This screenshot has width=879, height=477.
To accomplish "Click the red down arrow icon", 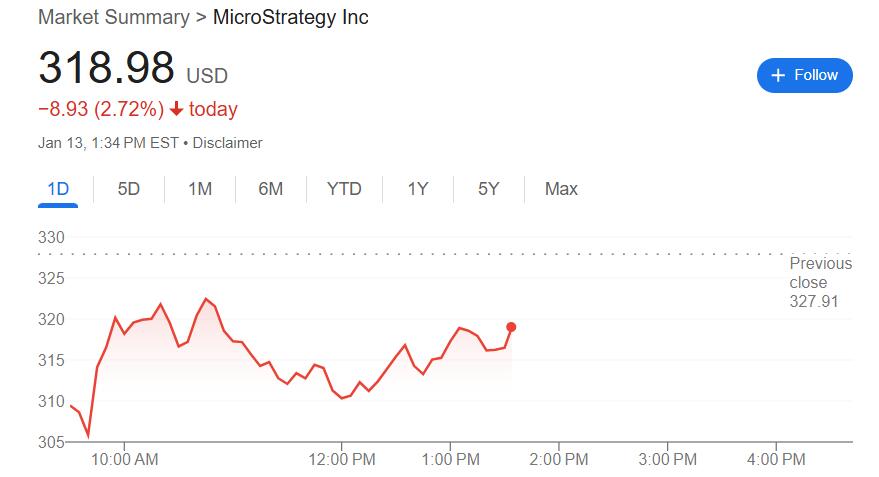I will point(176,109).
